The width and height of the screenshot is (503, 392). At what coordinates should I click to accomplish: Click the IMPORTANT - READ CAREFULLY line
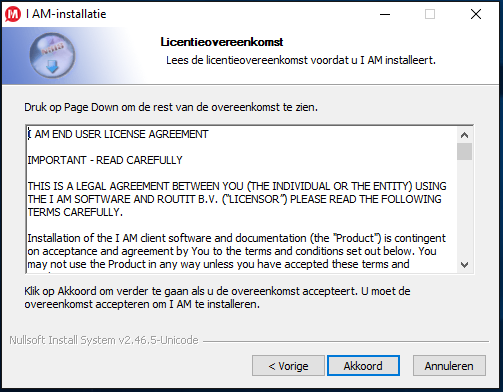[105, 160]
